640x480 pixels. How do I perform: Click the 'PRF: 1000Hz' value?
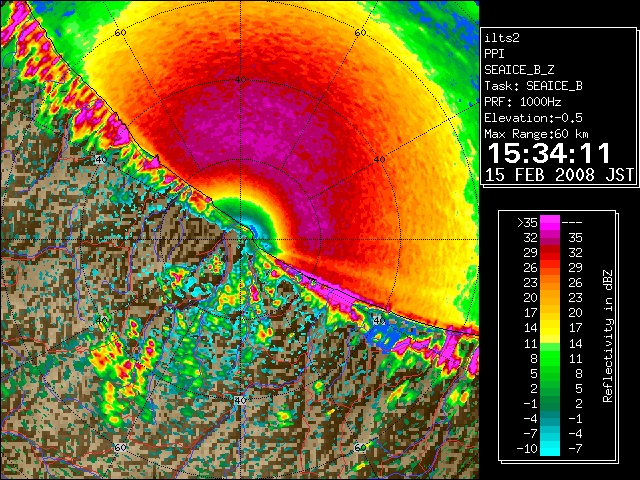(523, 102)
